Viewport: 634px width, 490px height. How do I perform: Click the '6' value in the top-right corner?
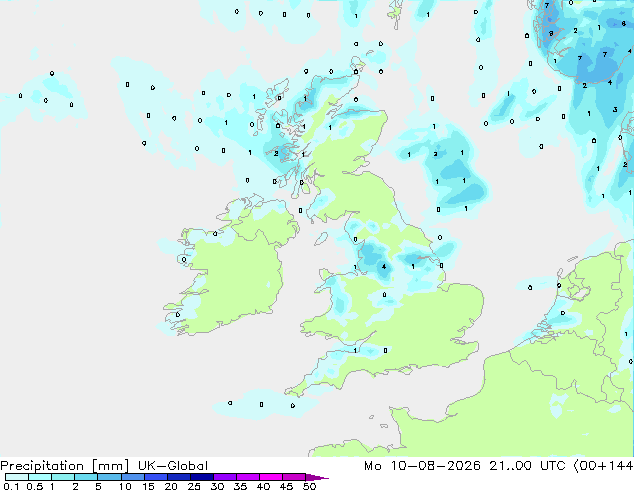pos(623,24)
